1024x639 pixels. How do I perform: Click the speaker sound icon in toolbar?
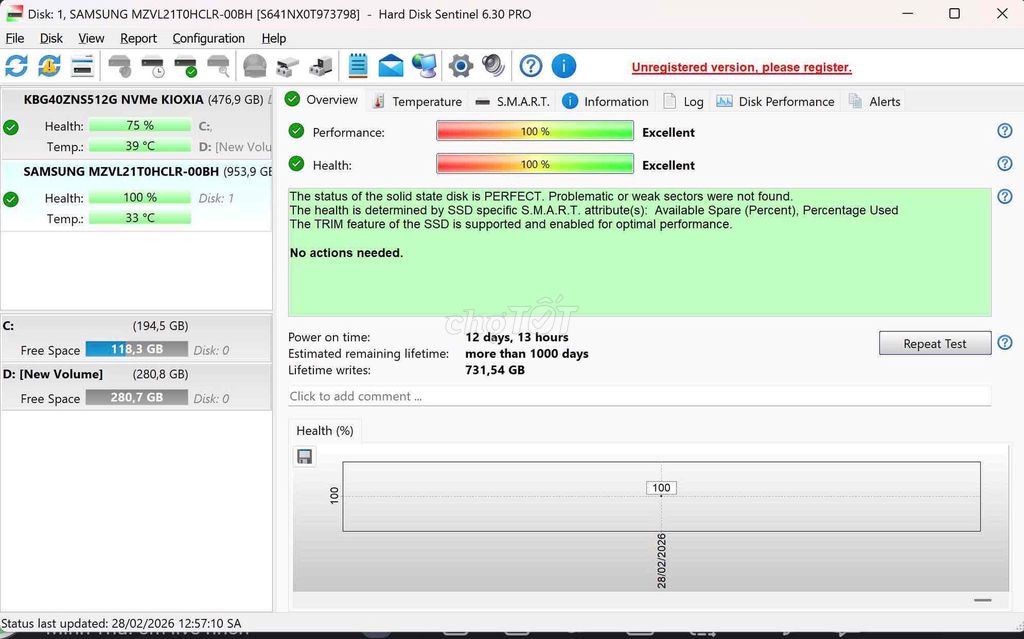[493, 67]
